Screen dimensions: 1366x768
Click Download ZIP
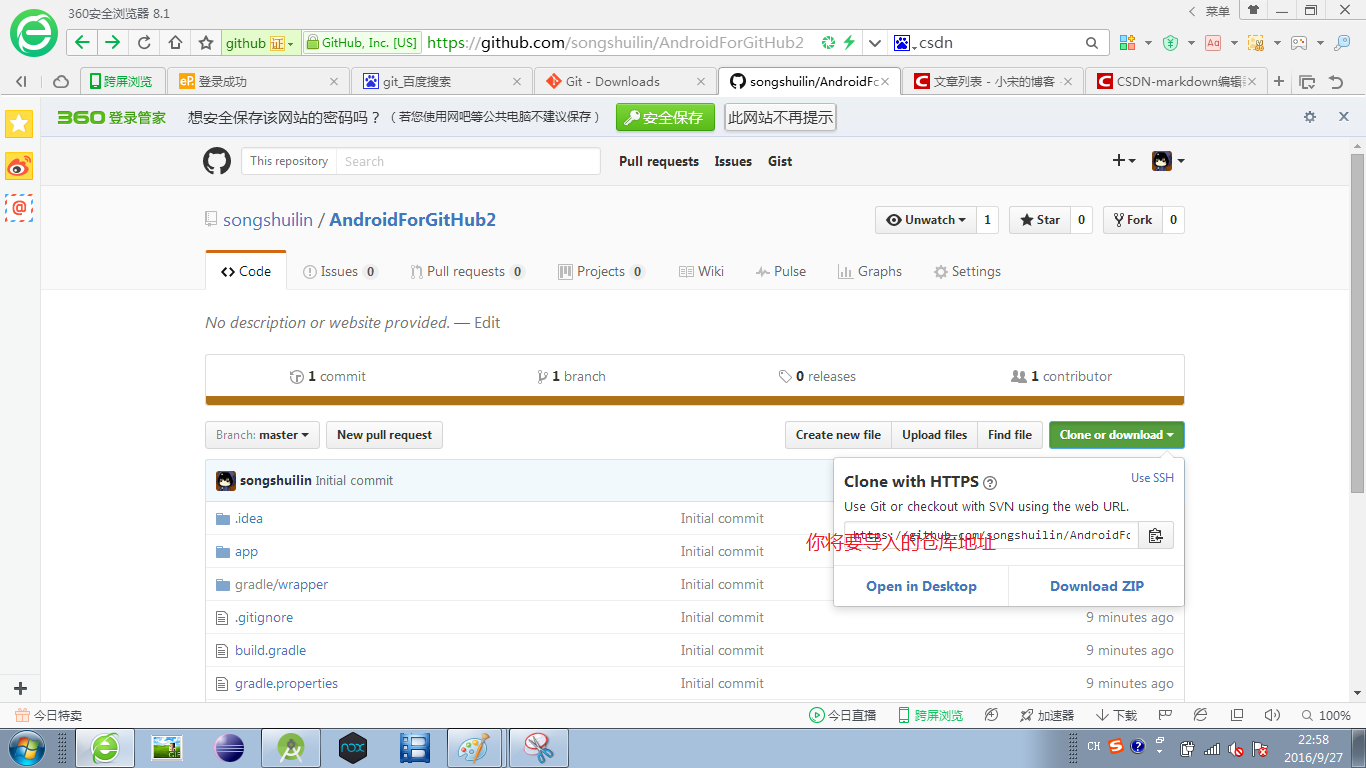point(1097,586)
